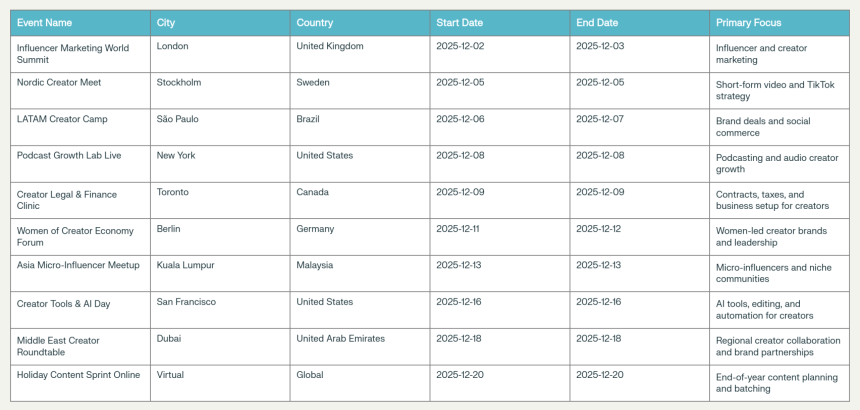Image resolution: width=860 pixels, height=410 pixels.
Task: Click the Kuala Lumpur city cell
Action: [x=186, y=265]
